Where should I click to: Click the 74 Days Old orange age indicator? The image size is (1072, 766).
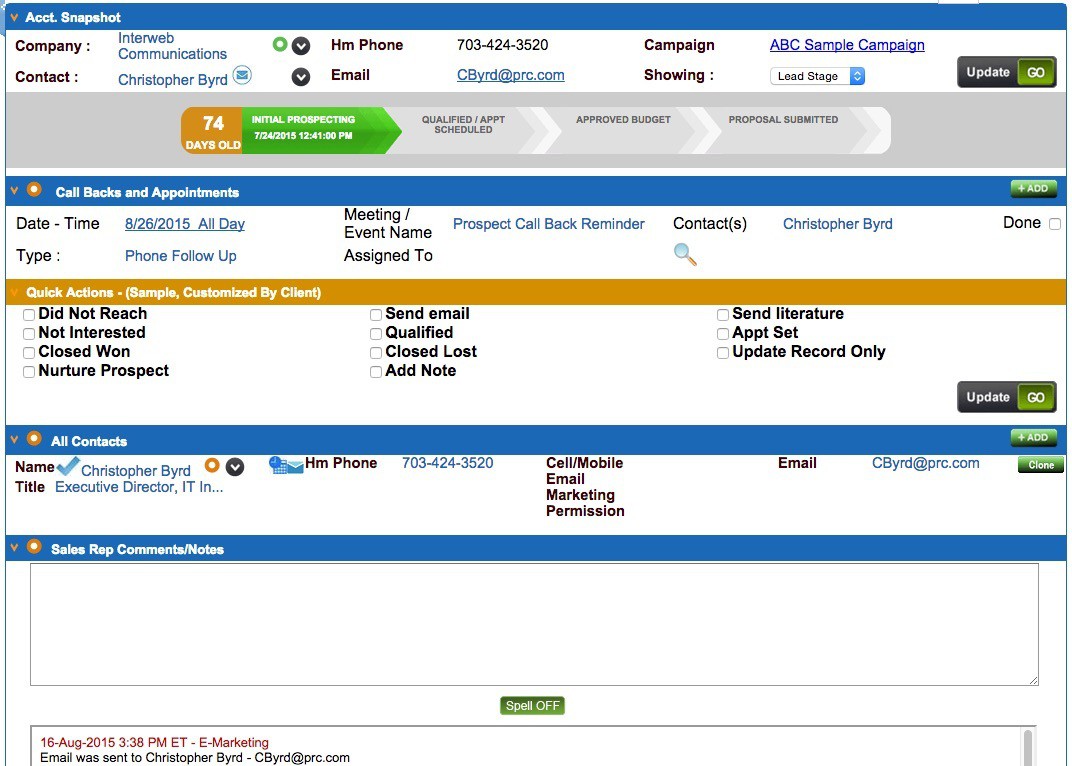tap(212, 130)
